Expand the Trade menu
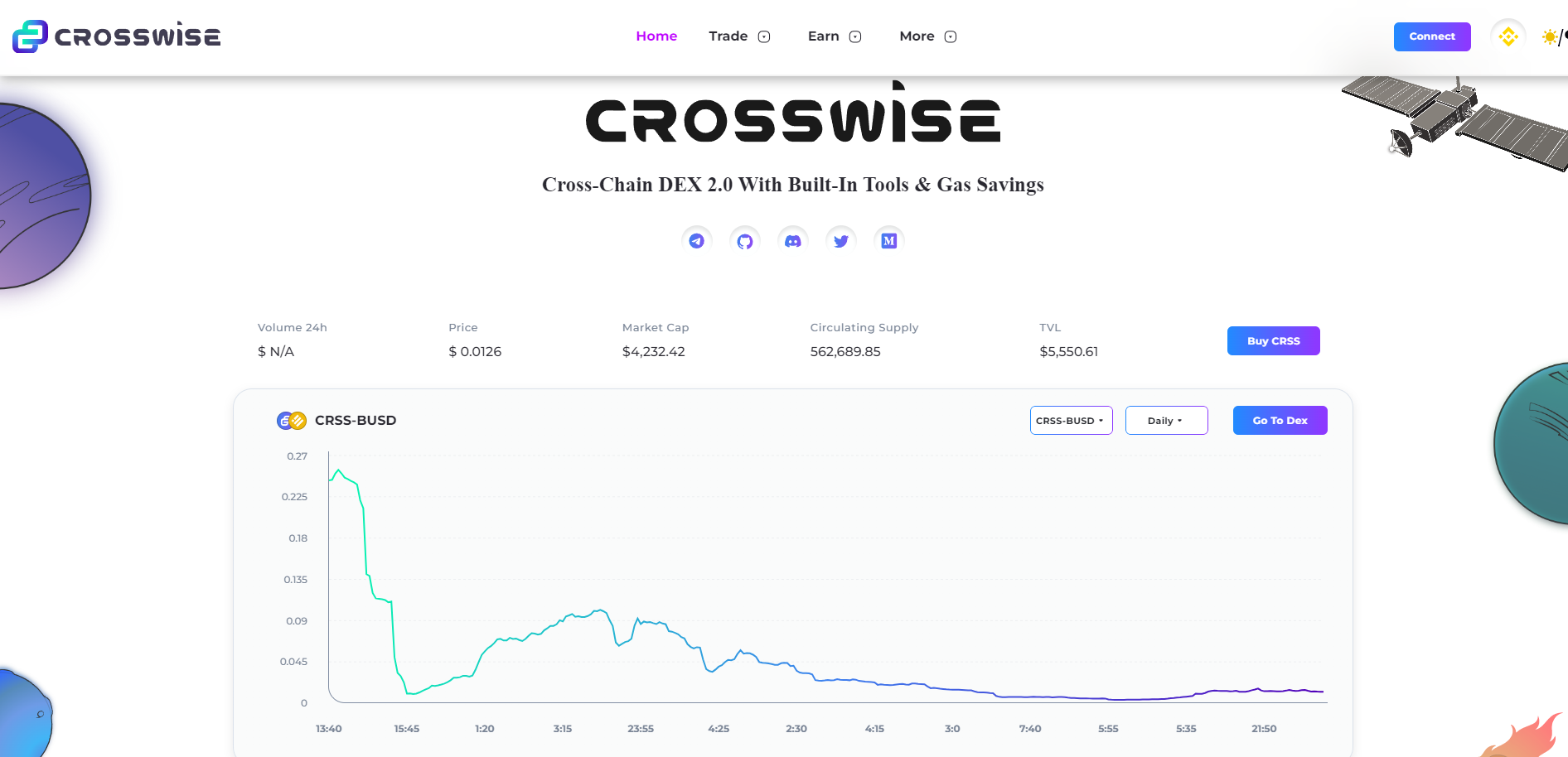 pos(739,36)
